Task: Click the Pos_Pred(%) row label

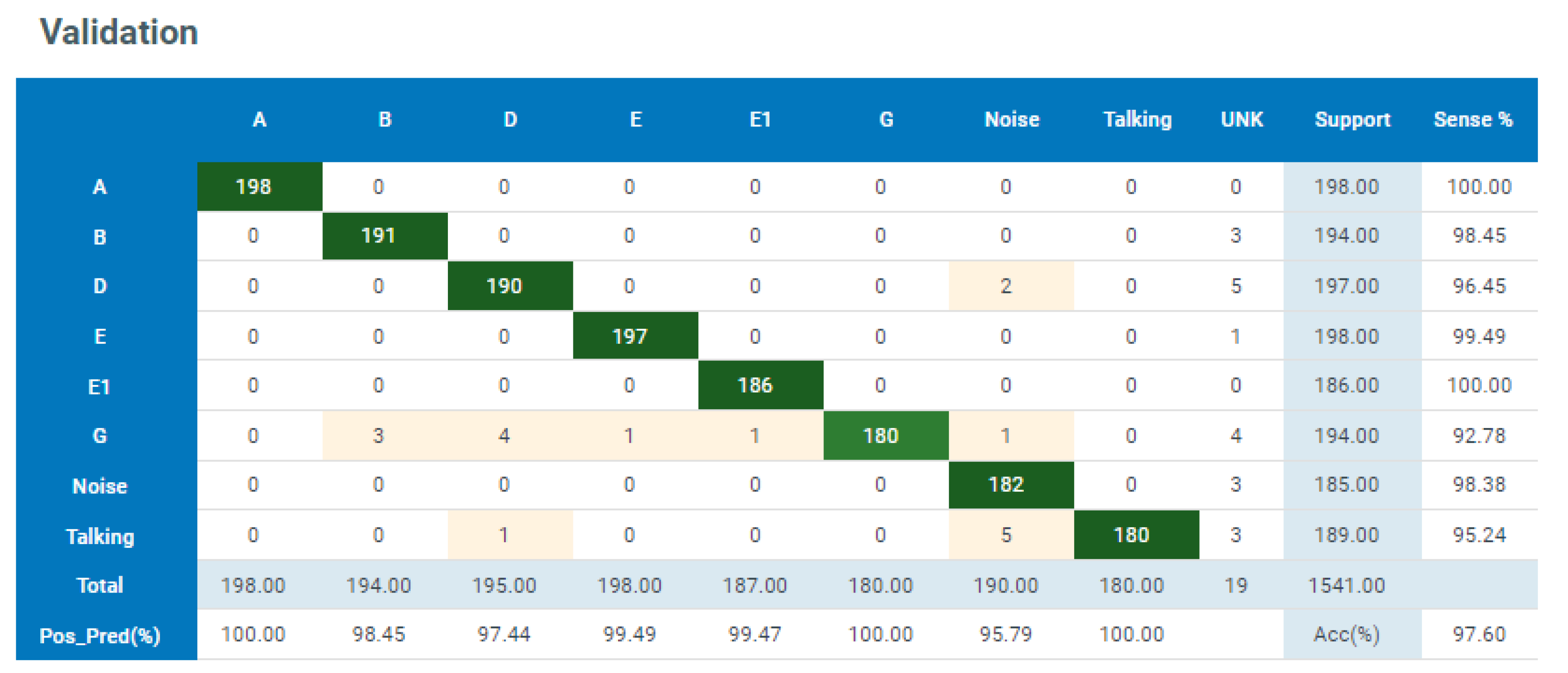Action: (100, 635)
